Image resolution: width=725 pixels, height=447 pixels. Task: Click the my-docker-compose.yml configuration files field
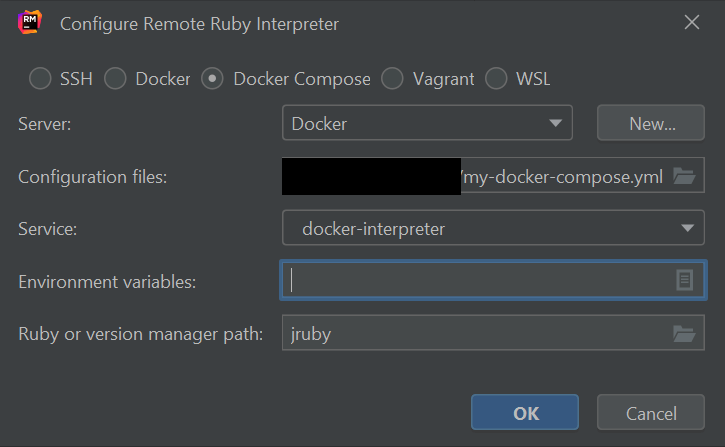pyautogui.click(x=560, y=177)
